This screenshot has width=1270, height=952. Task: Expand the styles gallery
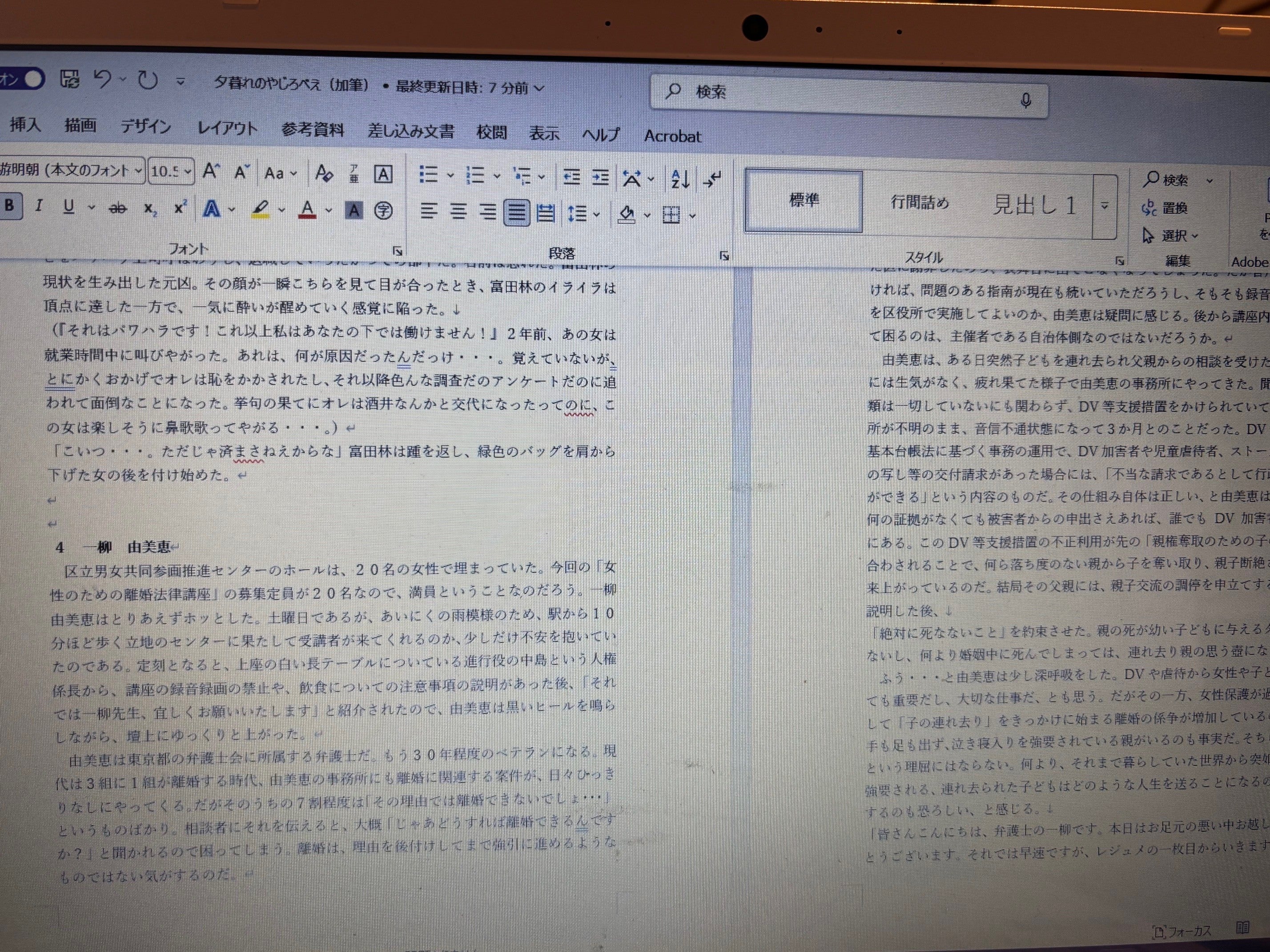point(1105,205)
